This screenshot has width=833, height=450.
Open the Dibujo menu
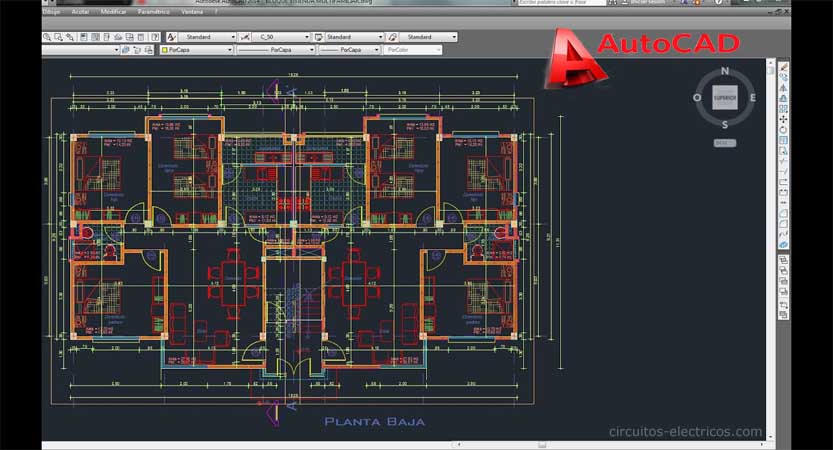pos(51,12)
